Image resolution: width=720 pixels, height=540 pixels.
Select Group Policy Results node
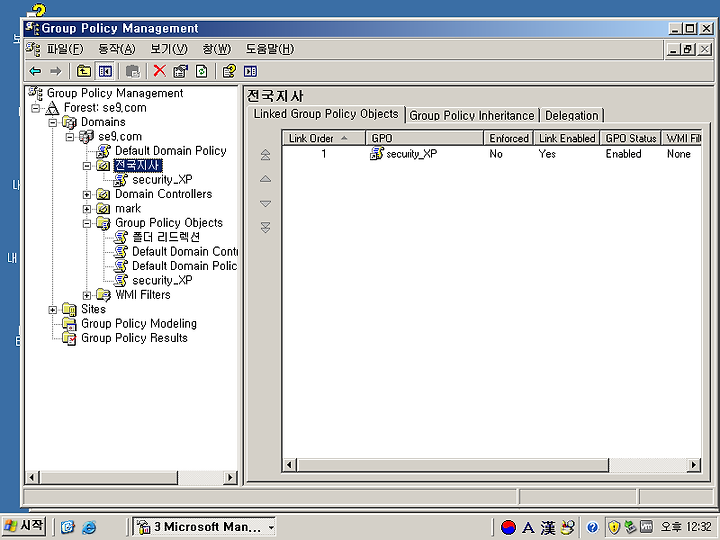(134, 338)
